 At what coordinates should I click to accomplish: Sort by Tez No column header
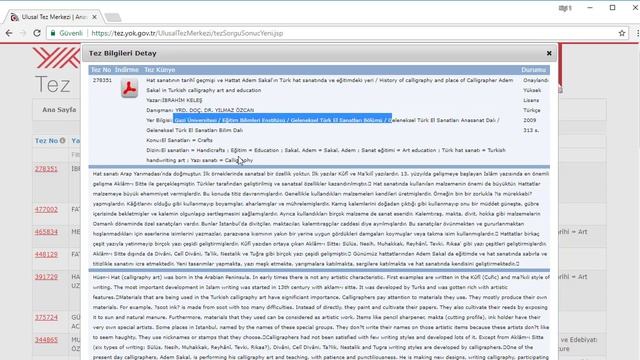[x=47, y=140]
